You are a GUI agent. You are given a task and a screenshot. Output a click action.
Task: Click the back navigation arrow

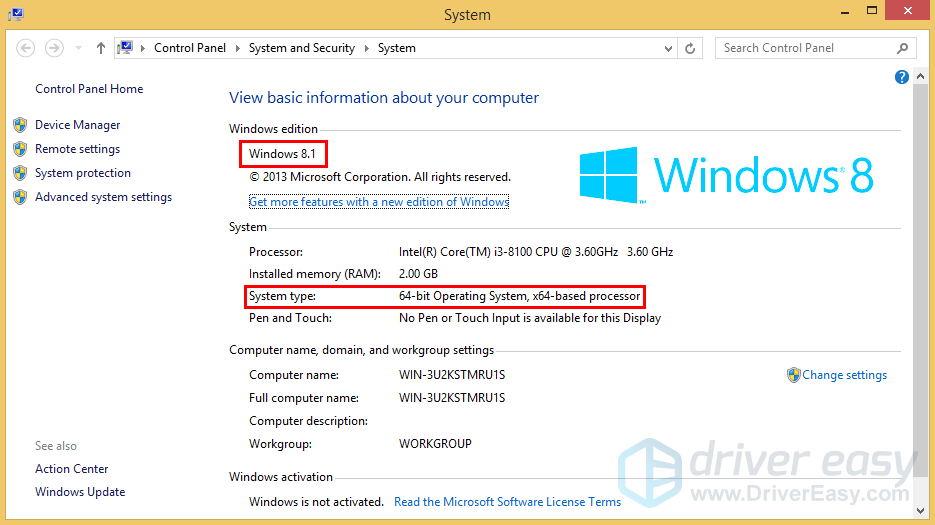click(27, 48)
